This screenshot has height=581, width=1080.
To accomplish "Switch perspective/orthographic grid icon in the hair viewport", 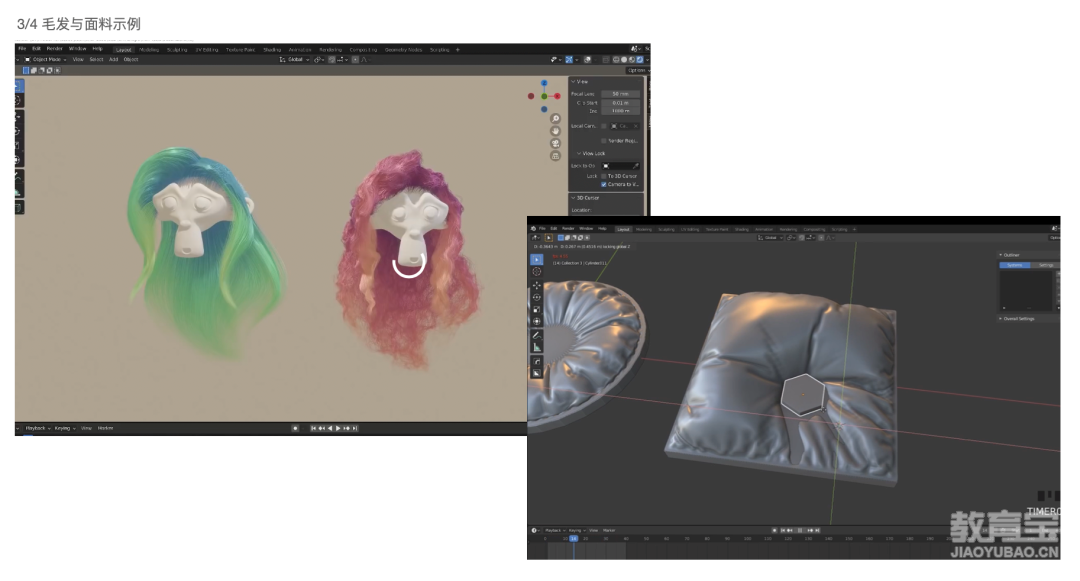I will [555, 156].
